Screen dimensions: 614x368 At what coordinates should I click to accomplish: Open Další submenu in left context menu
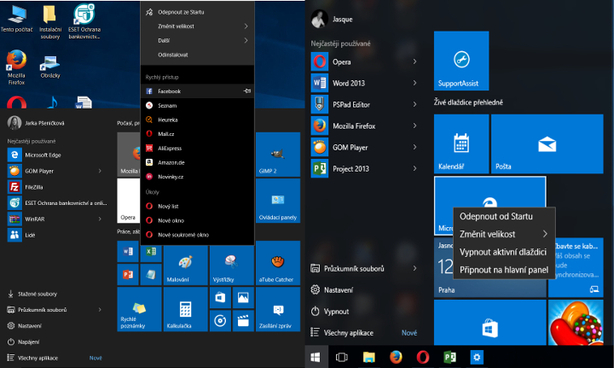click(197, 40)
